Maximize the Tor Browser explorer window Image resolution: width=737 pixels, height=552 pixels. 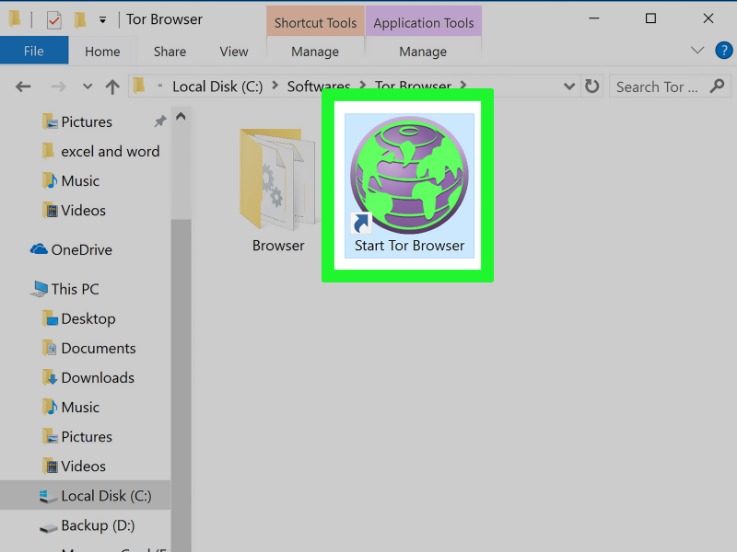coord(651,18)
